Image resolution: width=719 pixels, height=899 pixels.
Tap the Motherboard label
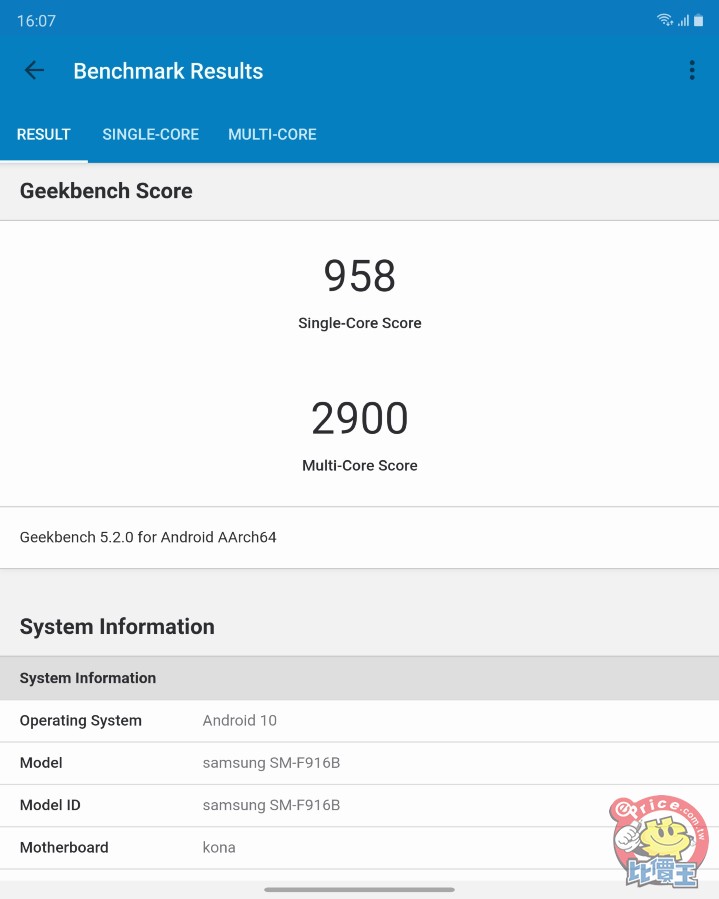[x=64, y=848]
